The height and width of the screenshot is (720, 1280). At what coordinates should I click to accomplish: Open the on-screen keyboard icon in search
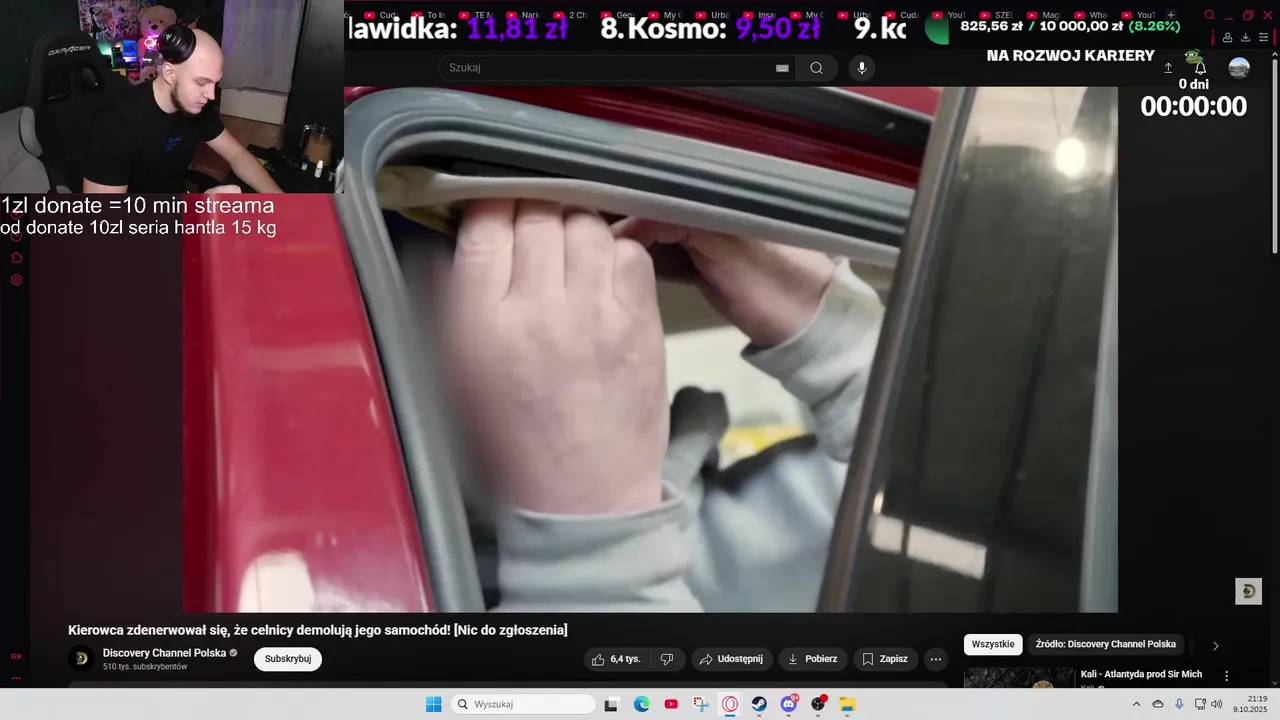(x=782, y=68)
